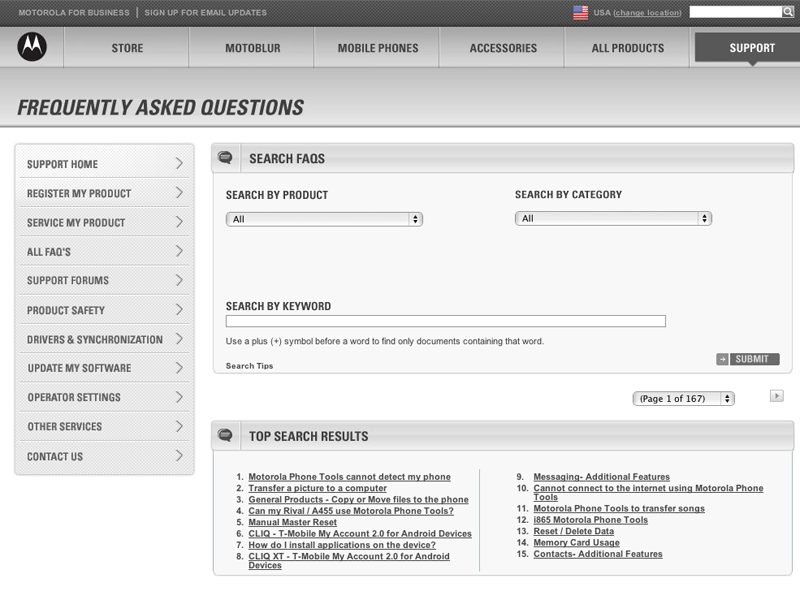Open the Search Tips link

point(249,366)
